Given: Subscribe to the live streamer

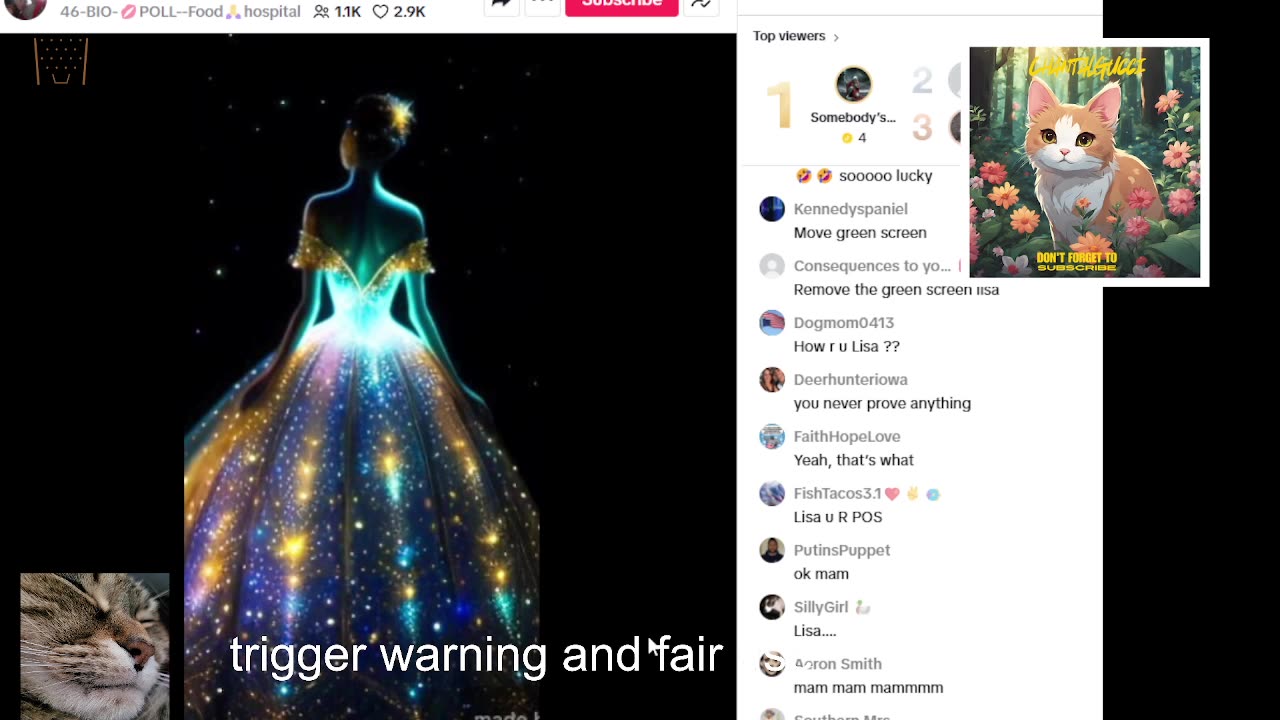Looking at the screenshot, I should (622, 5).
